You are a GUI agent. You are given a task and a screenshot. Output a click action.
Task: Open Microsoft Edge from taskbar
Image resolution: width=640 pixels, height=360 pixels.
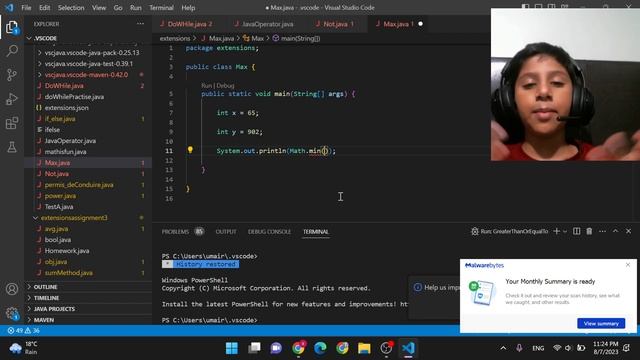point(320,348)
